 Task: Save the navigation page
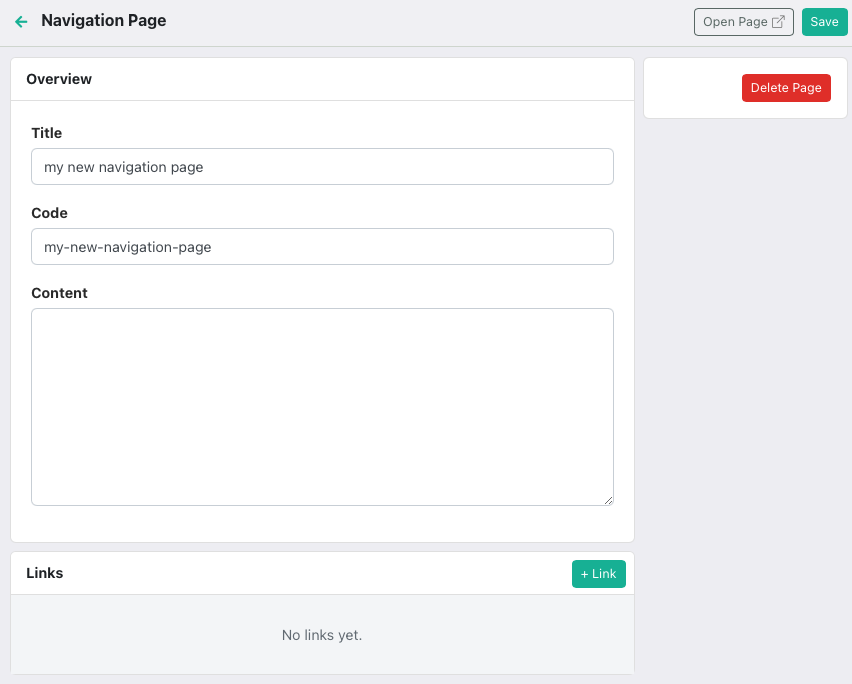pos(824,22)
